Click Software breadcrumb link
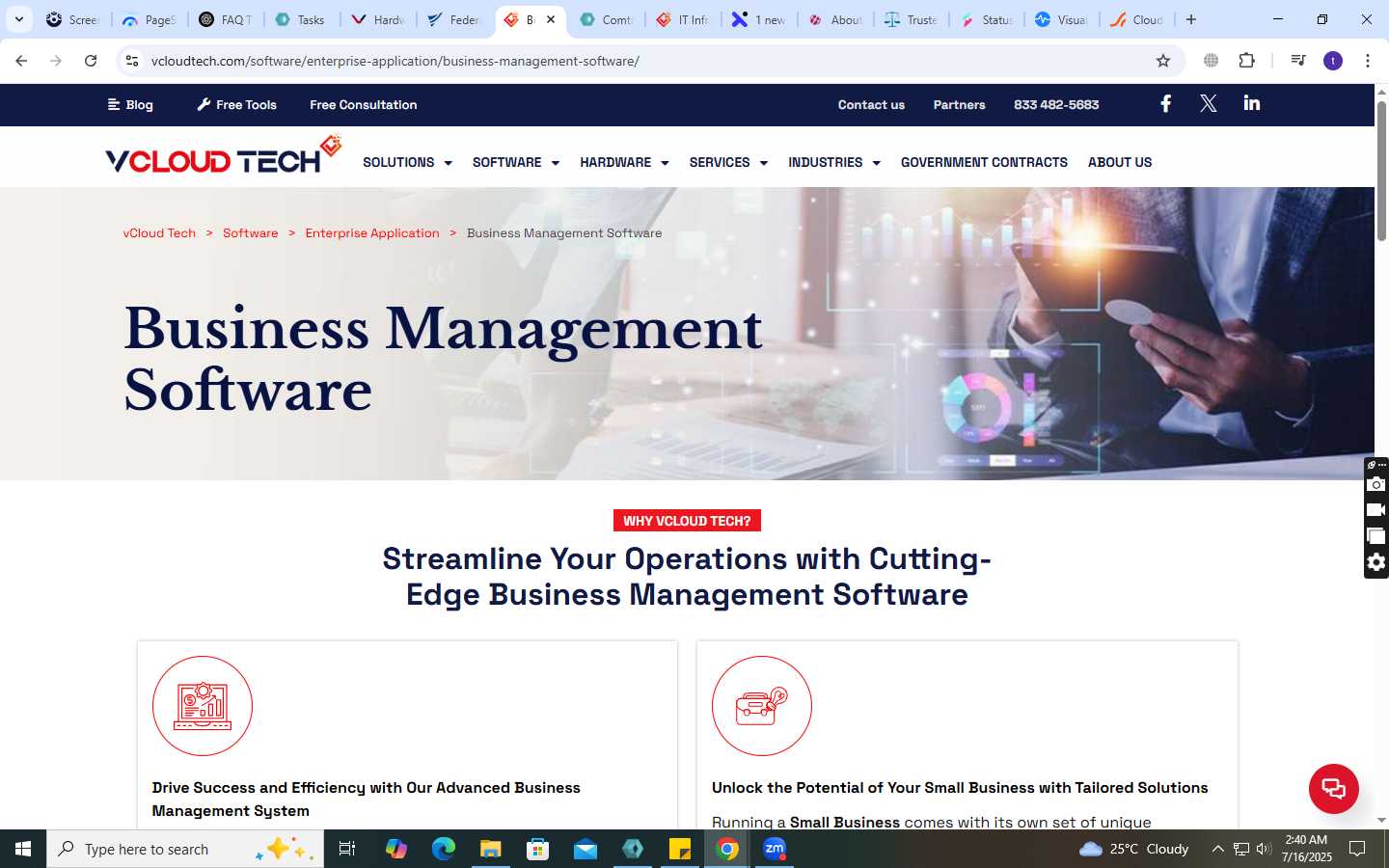The width and height of the screenshot is (1389, 868). point(250,232)
